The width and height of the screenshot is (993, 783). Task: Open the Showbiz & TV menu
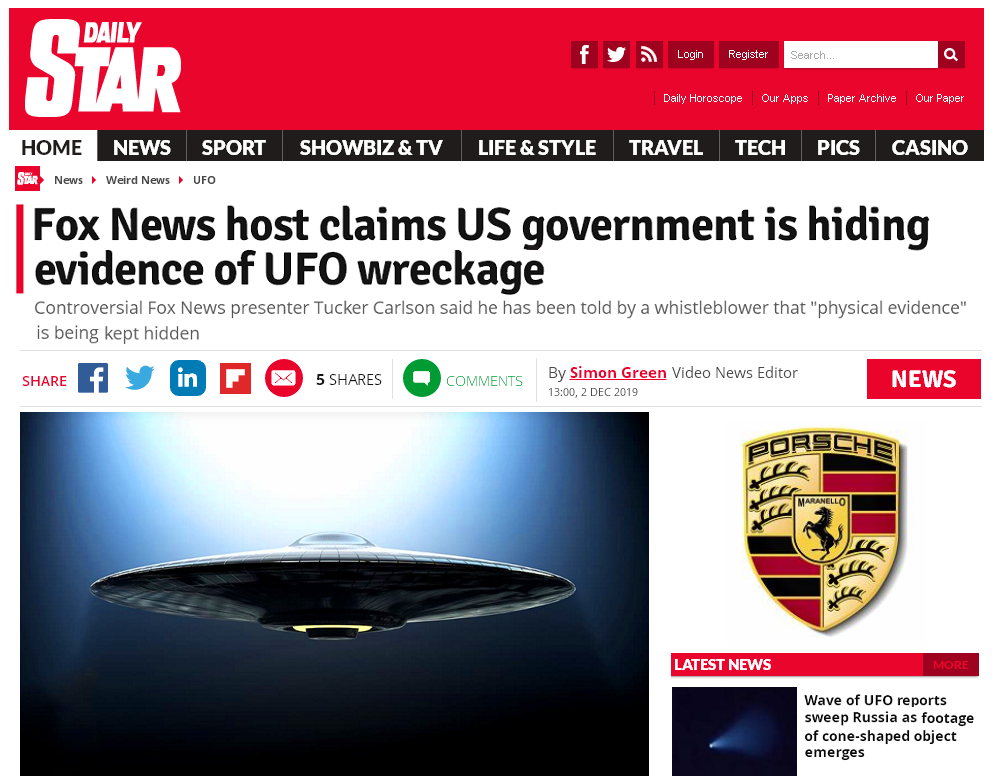tap(371, 148)
